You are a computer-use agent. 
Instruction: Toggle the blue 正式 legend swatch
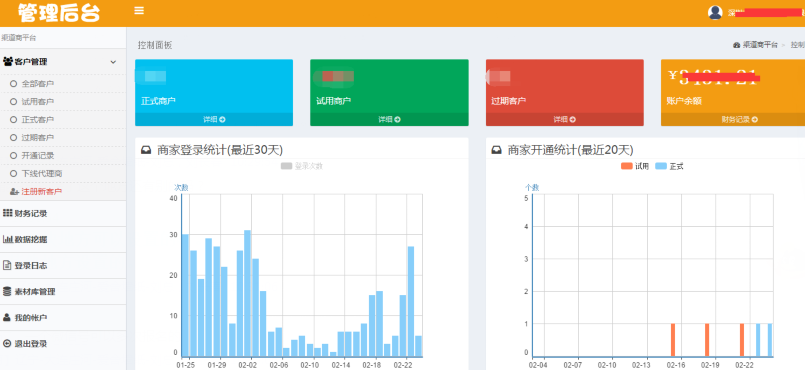pos(661,166)
